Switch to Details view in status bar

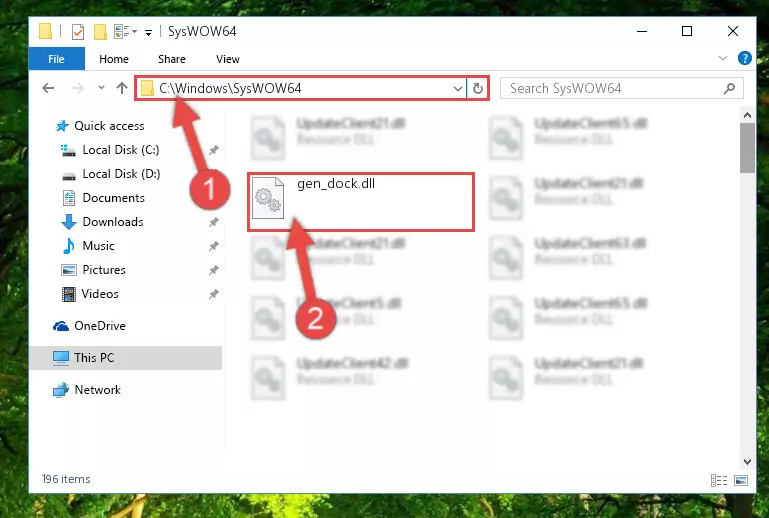(x=719, y=480)
